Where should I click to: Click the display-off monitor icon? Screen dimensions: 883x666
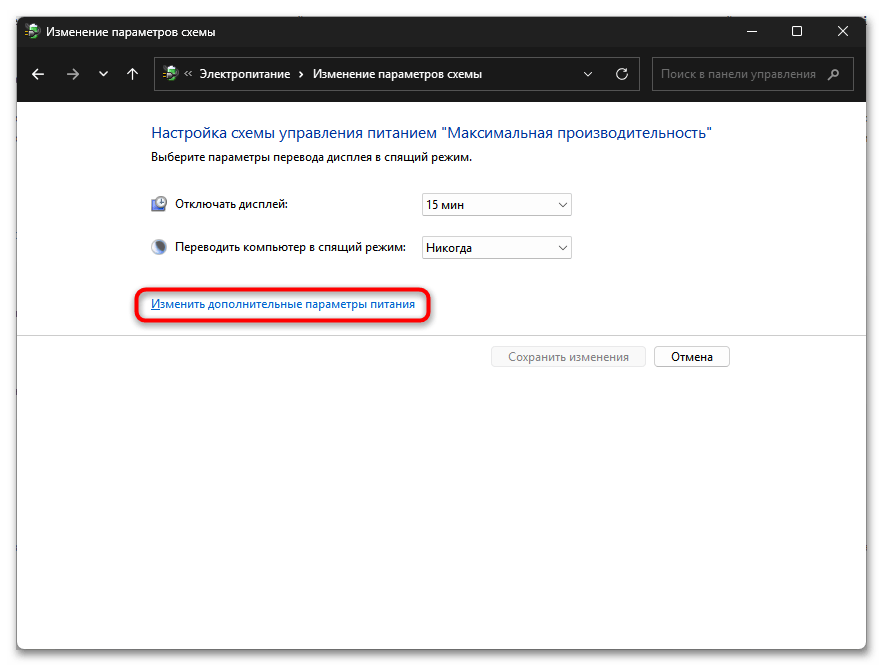(159, 204)
